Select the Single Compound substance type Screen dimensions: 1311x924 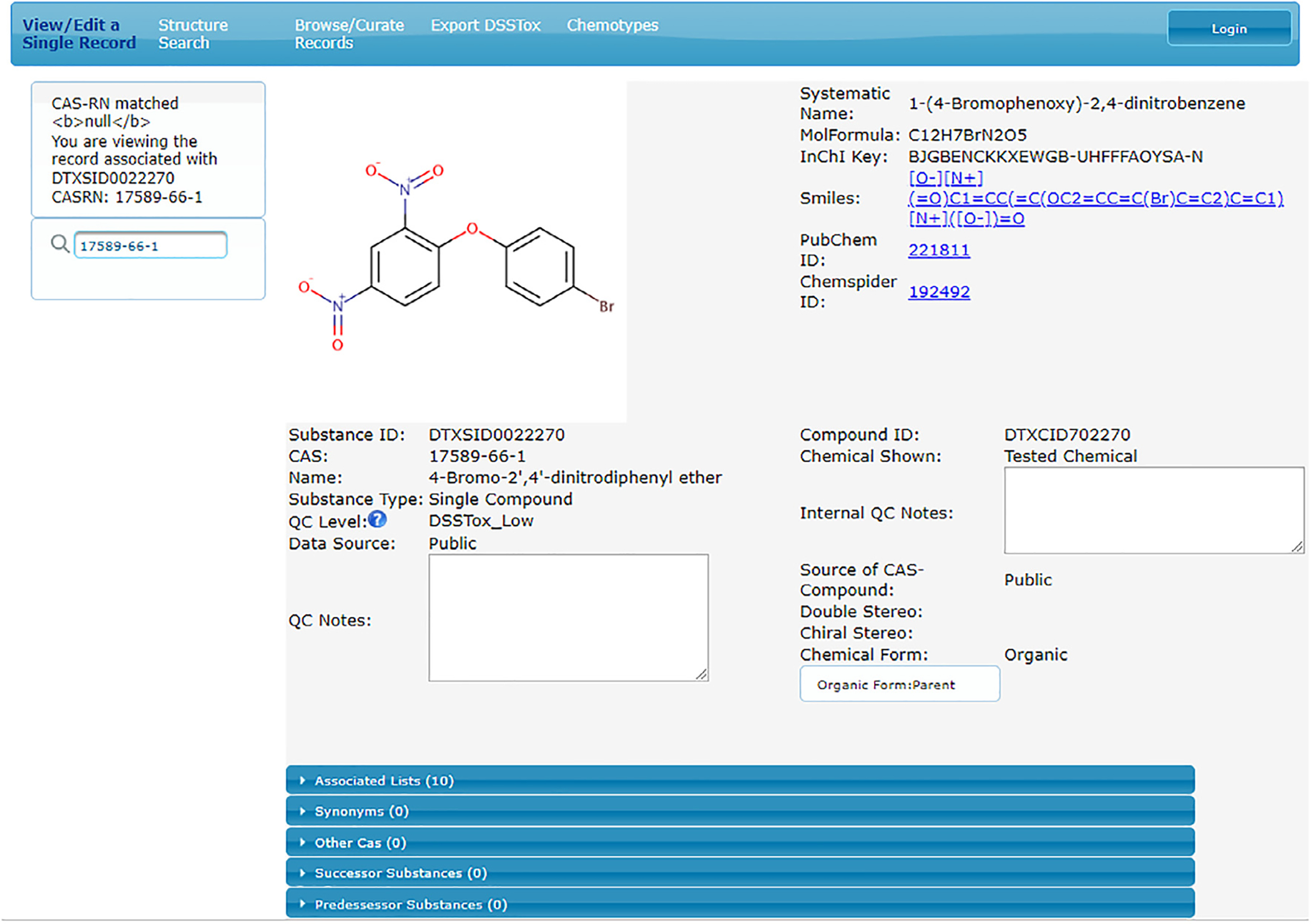(x=500, y=499)
